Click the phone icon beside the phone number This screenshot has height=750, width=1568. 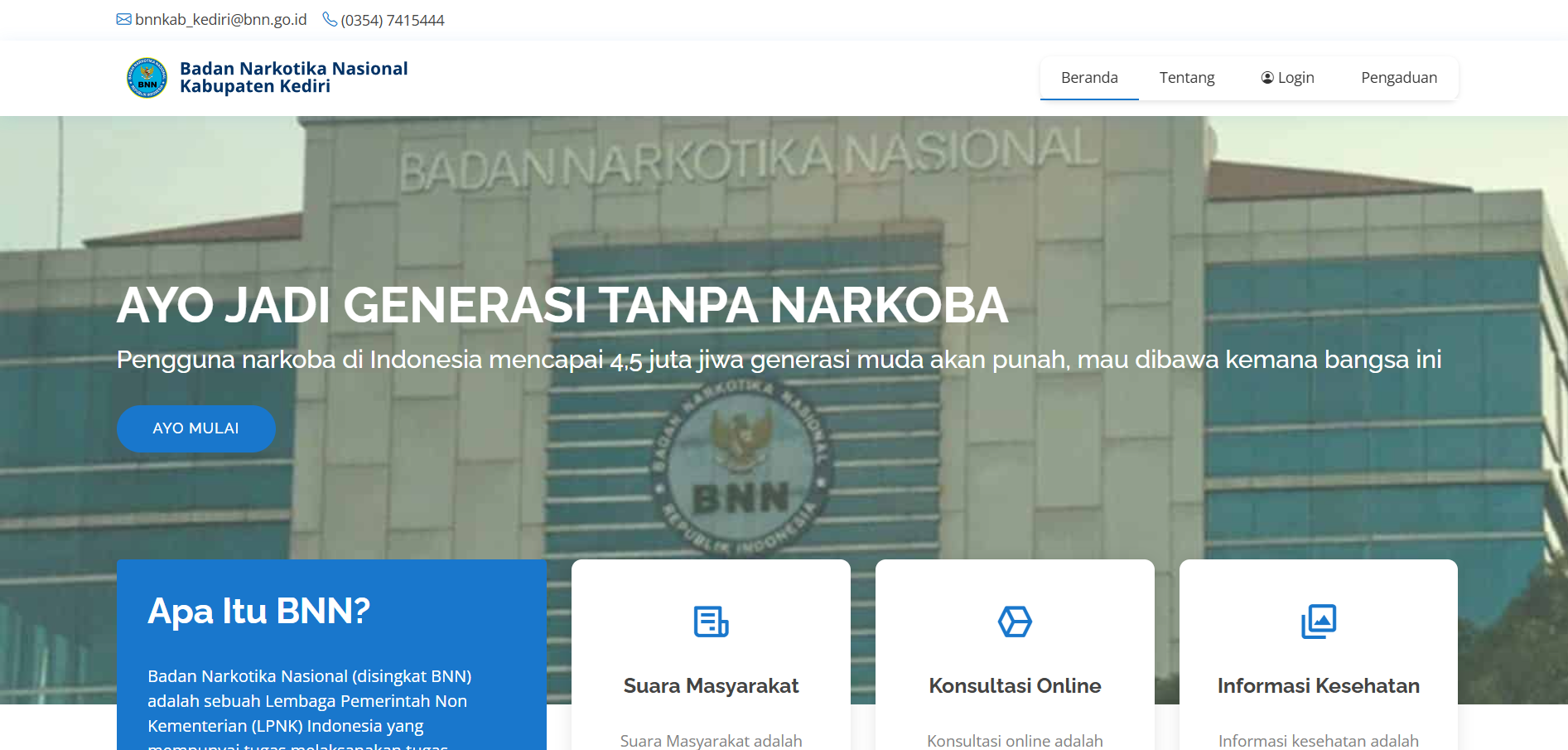click(330, 19)
